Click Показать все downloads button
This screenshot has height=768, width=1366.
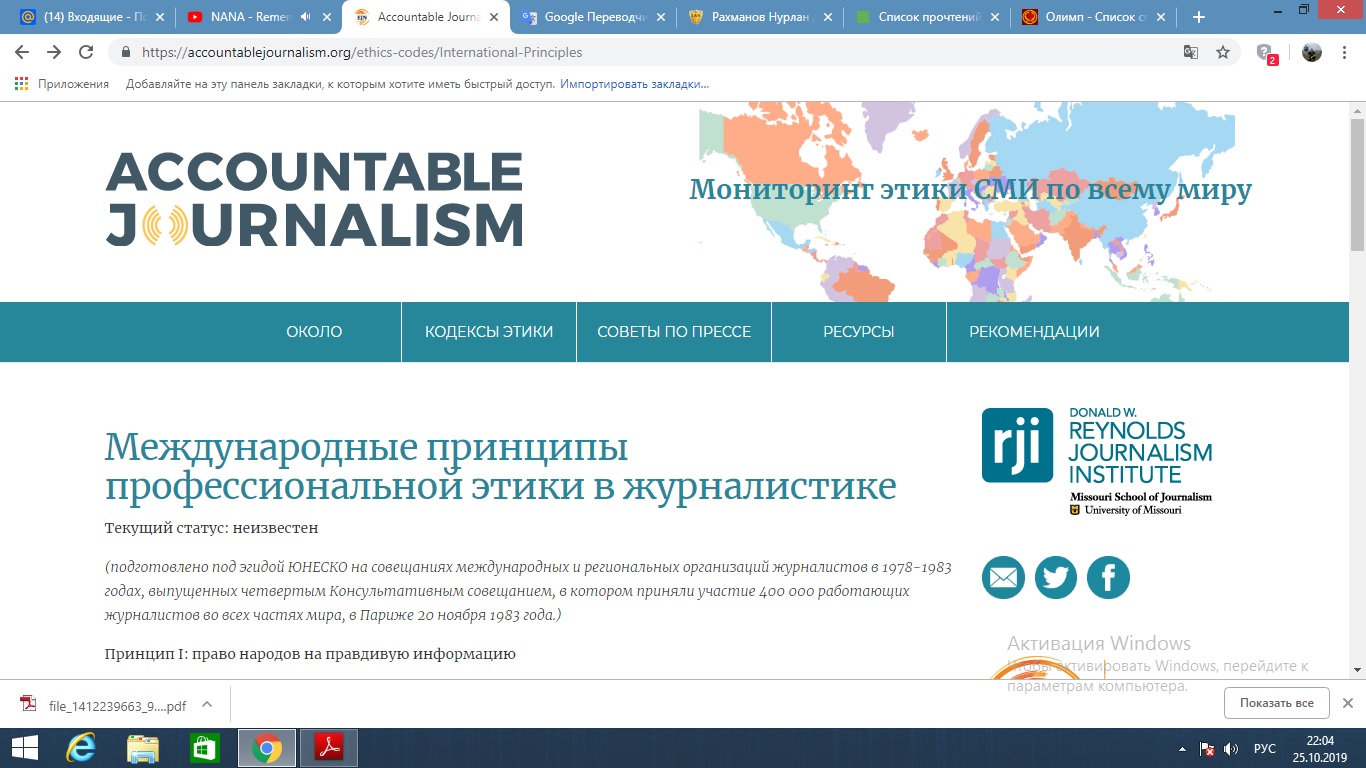pyautogui.click(x=1276, y=703)
